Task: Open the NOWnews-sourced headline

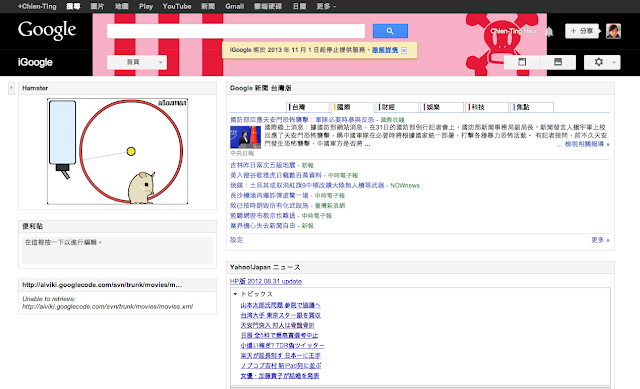Action: pos(307,185)
